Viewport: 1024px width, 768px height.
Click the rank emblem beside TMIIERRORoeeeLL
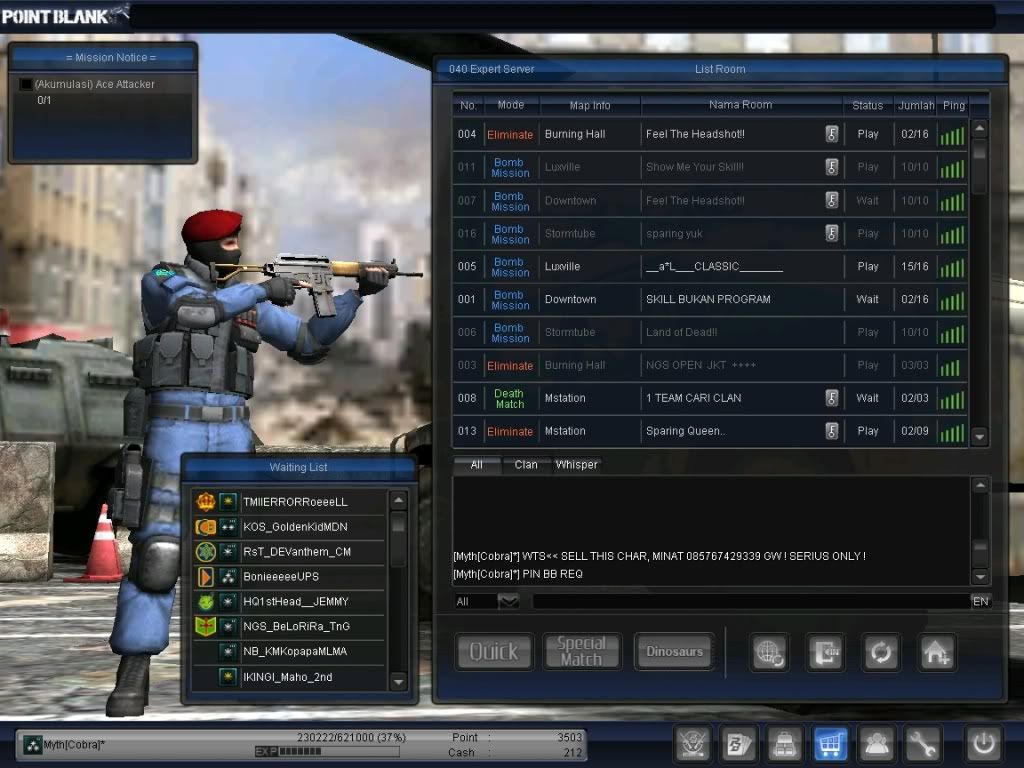tap(206, 502)
